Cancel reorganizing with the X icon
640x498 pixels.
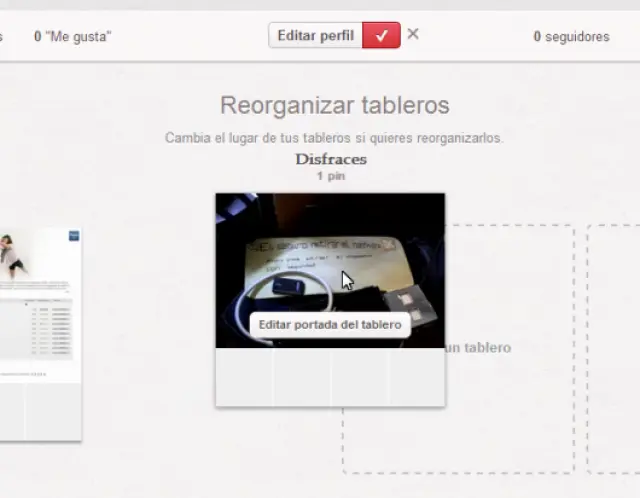pos(413,34)
